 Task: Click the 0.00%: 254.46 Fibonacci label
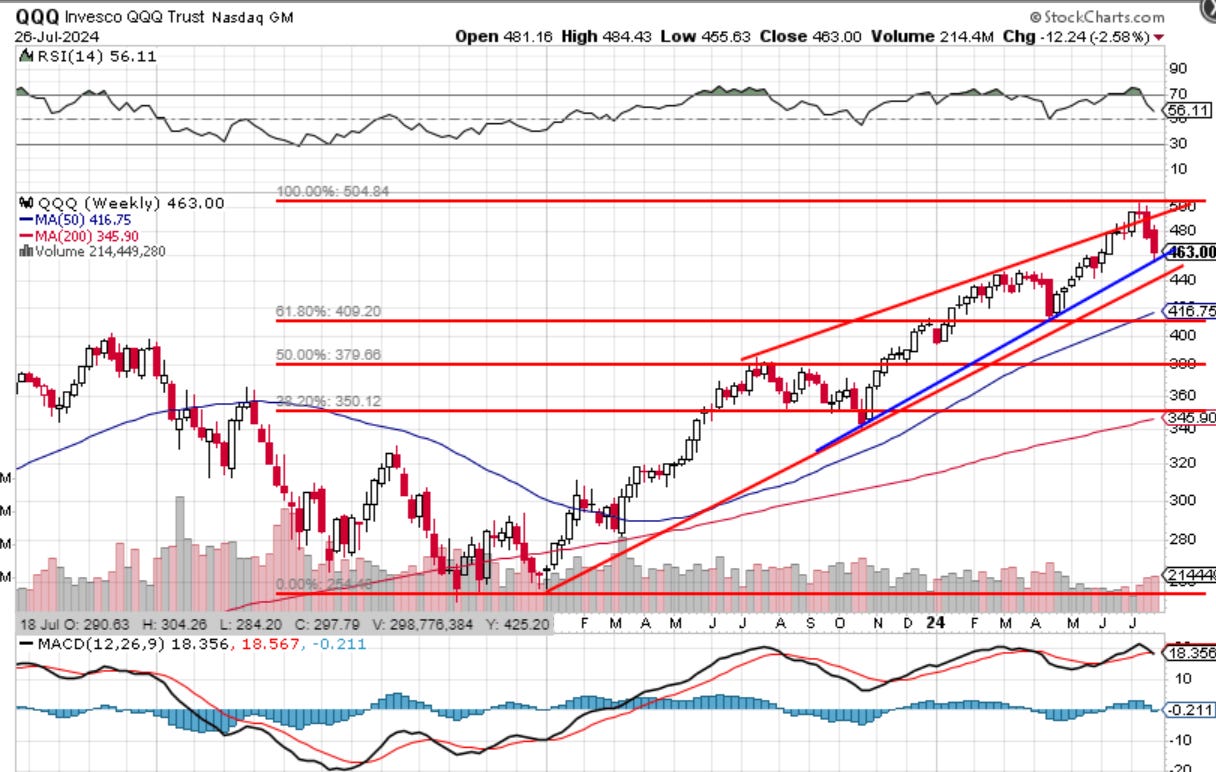pos(324,583)
